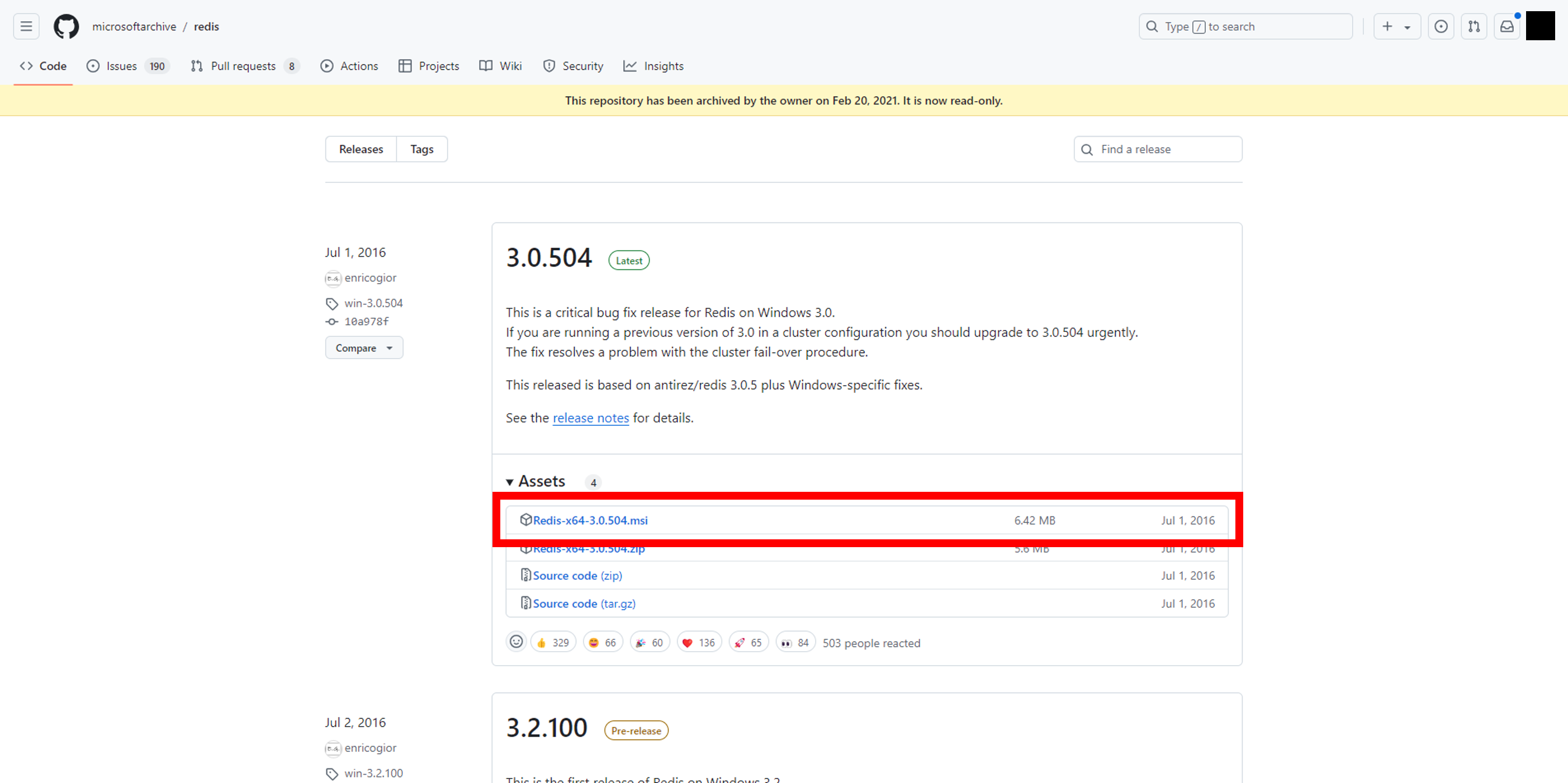This screenshot has width=1568, height=783.
Task: Select the Releases button
Action: coord(361,149)
